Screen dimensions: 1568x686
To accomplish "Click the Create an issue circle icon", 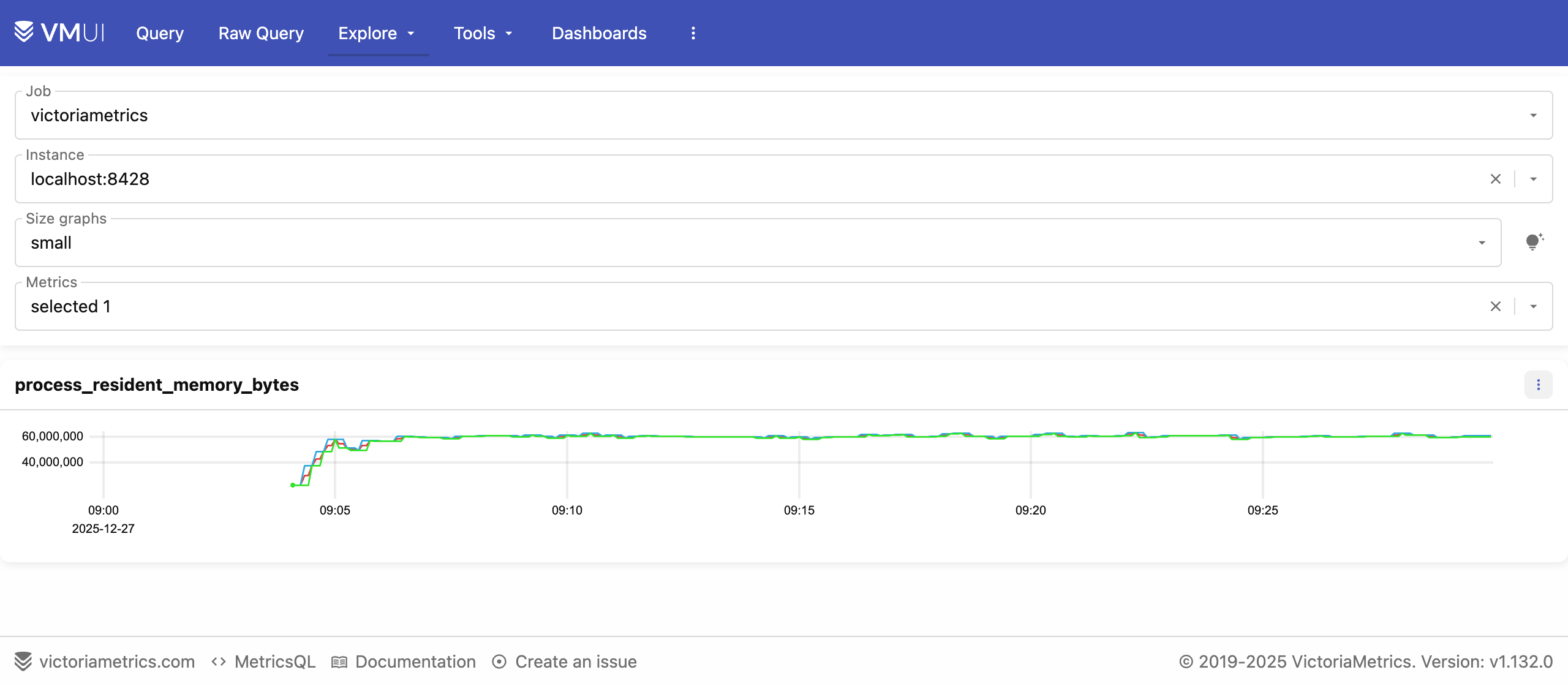I will click(499, 661).
